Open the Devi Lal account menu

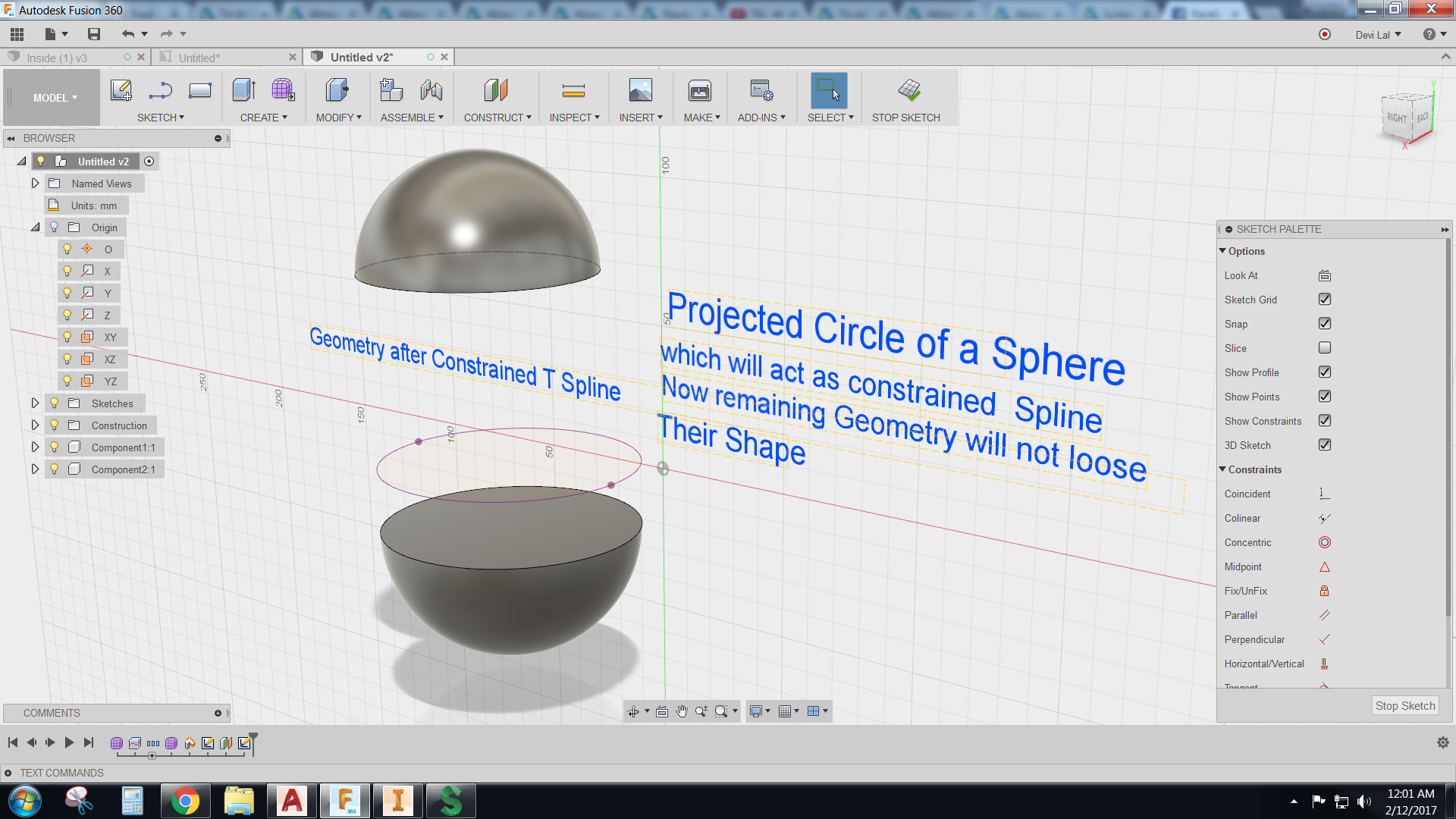click(x=1378, y=35)
